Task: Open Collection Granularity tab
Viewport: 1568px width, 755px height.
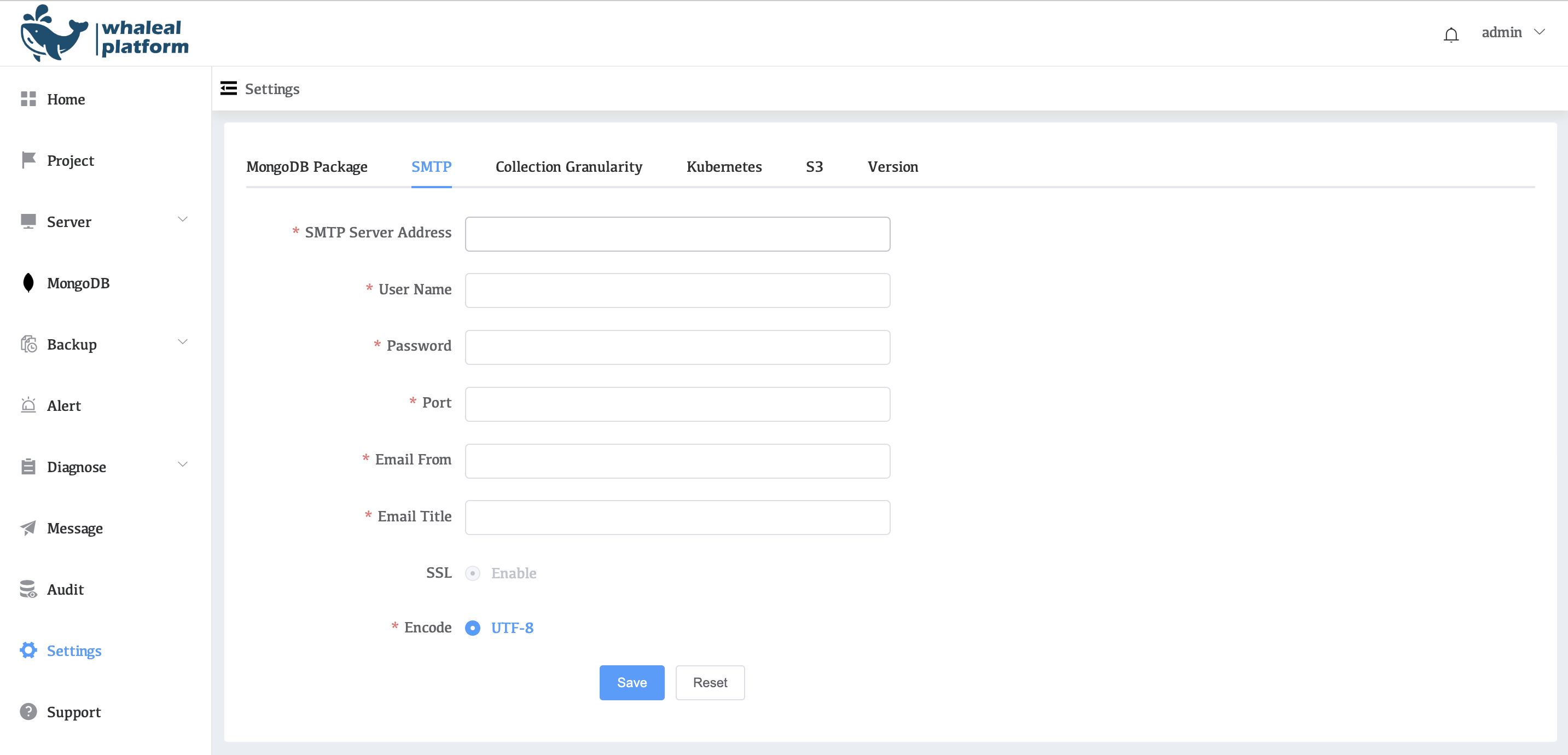Action: click(569, 167)
